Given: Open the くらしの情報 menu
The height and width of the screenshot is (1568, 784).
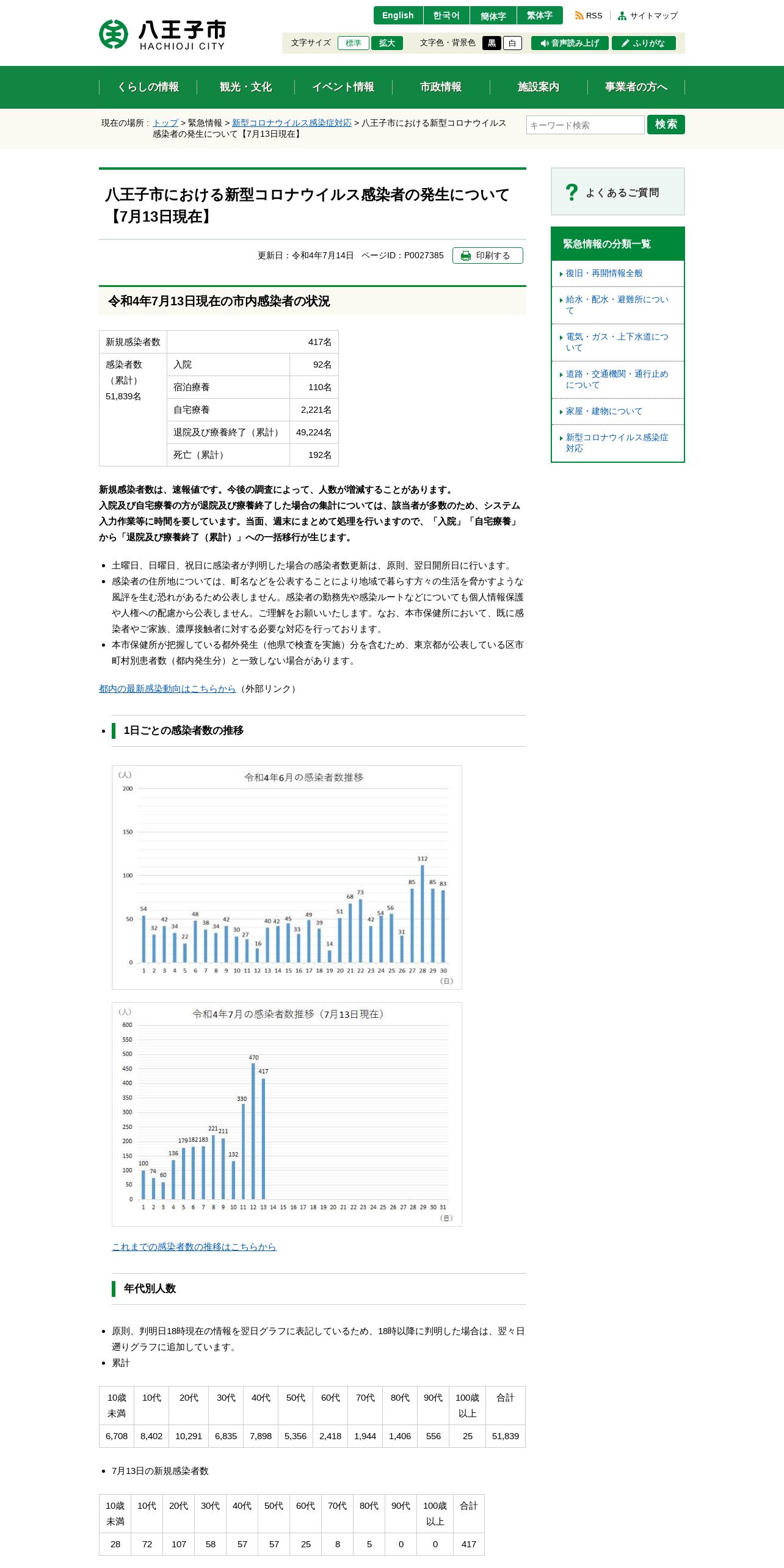Looking at the screenshot, I should click(x=148, y=87).
